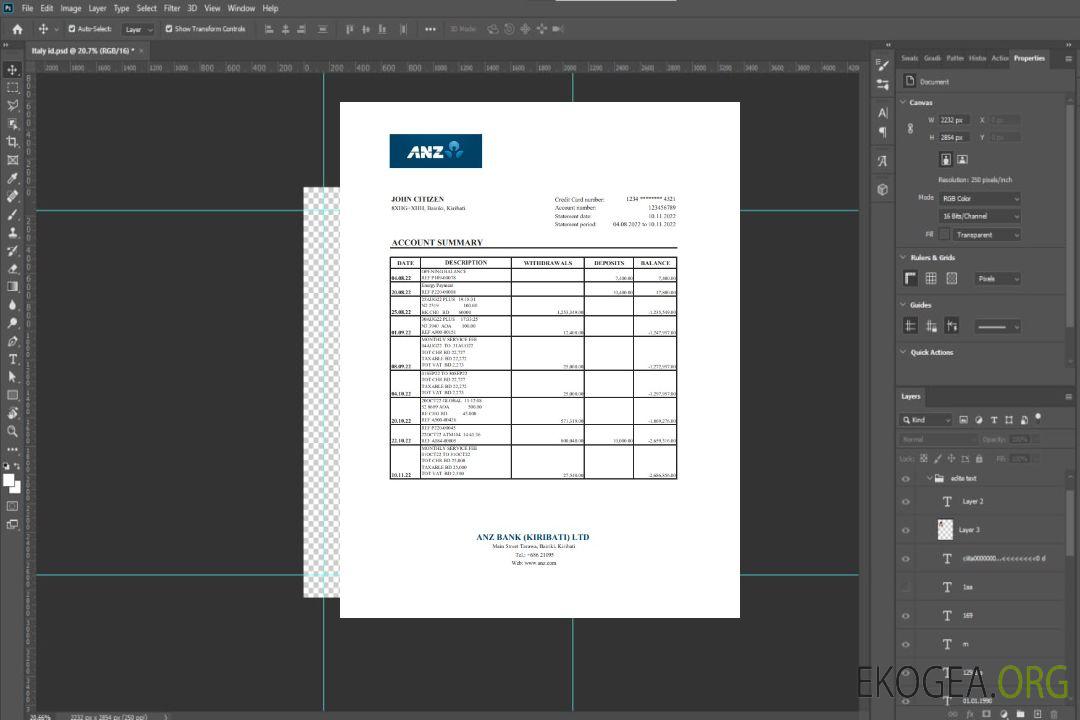Toggle Show Transform Controls checkbox
Image resolution: width=1080 pixels, height=720 pixels.
[x=169, y=29]
